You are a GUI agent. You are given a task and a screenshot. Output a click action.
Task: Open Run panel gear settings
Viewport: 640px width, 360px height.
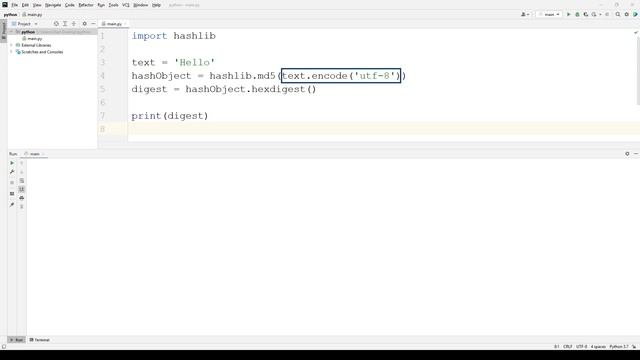(x=627, y=154)
